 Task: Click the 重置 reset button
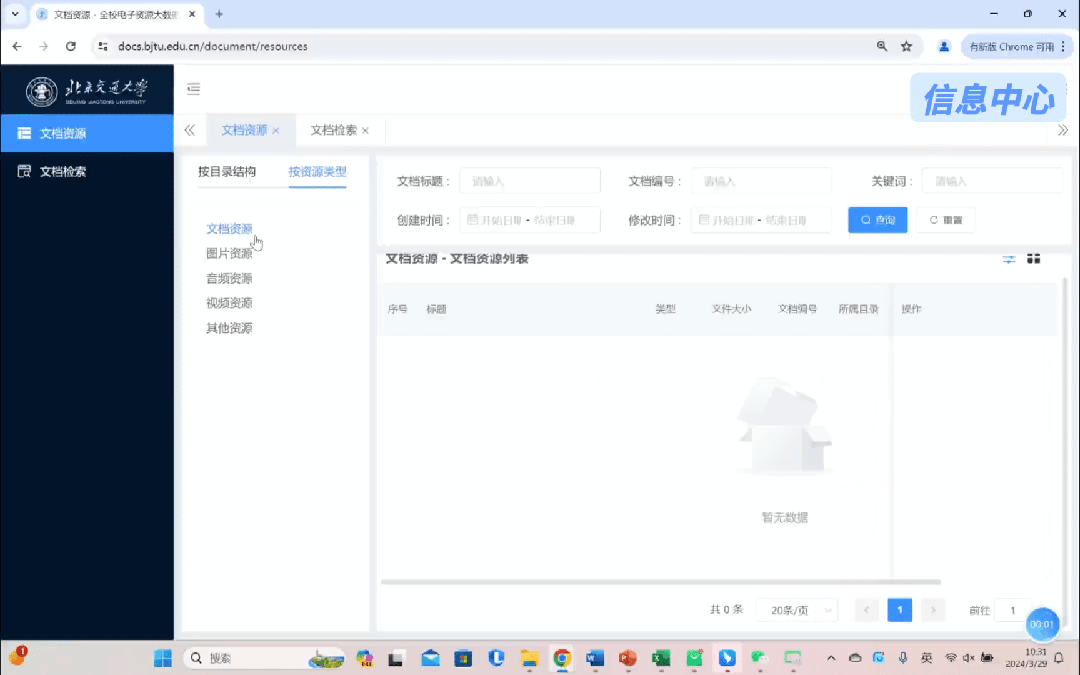click(x=945, y=220)
